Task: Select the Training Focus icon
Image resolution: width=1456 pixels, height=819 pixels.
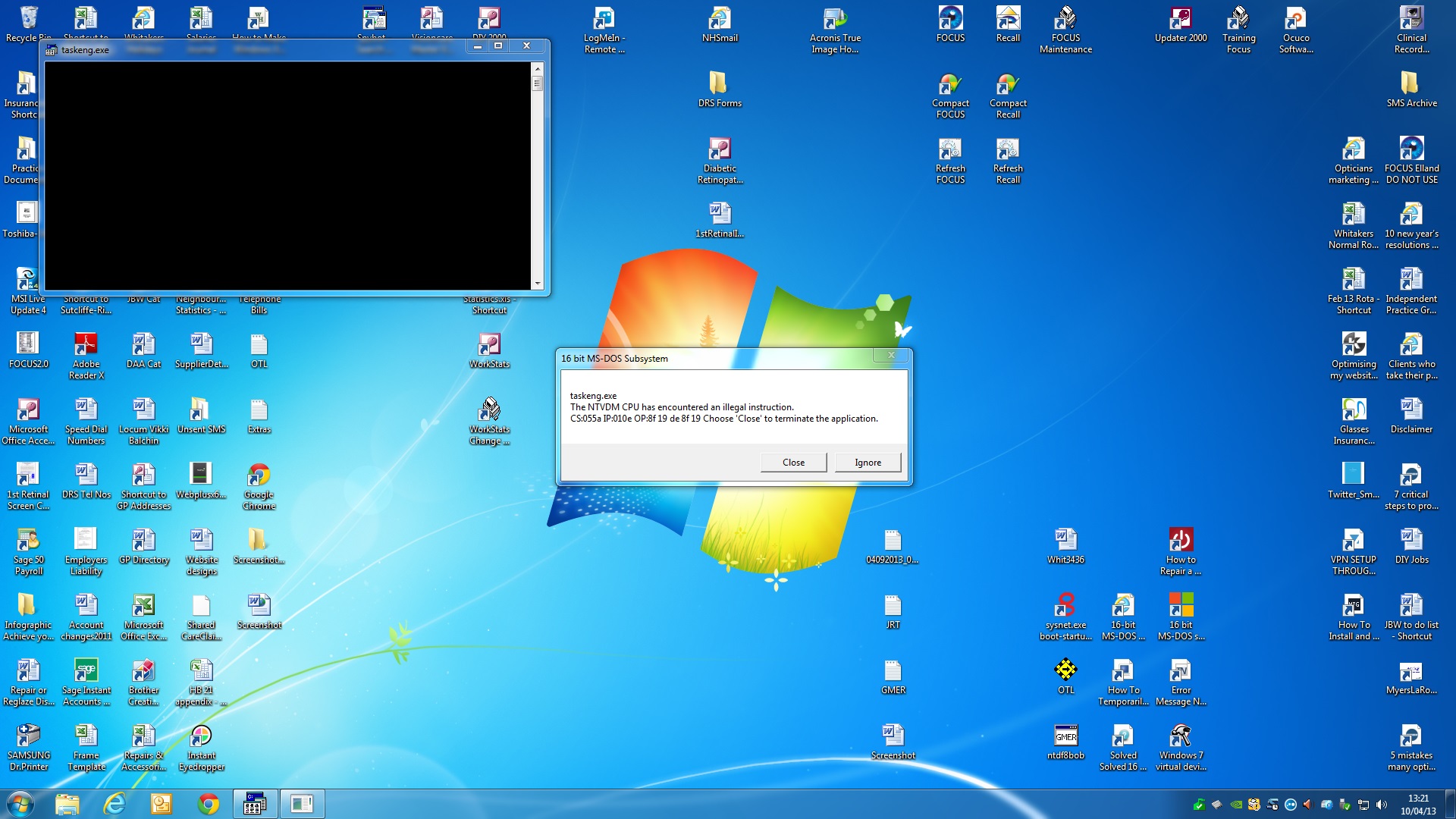Action: coord(1238,30)
